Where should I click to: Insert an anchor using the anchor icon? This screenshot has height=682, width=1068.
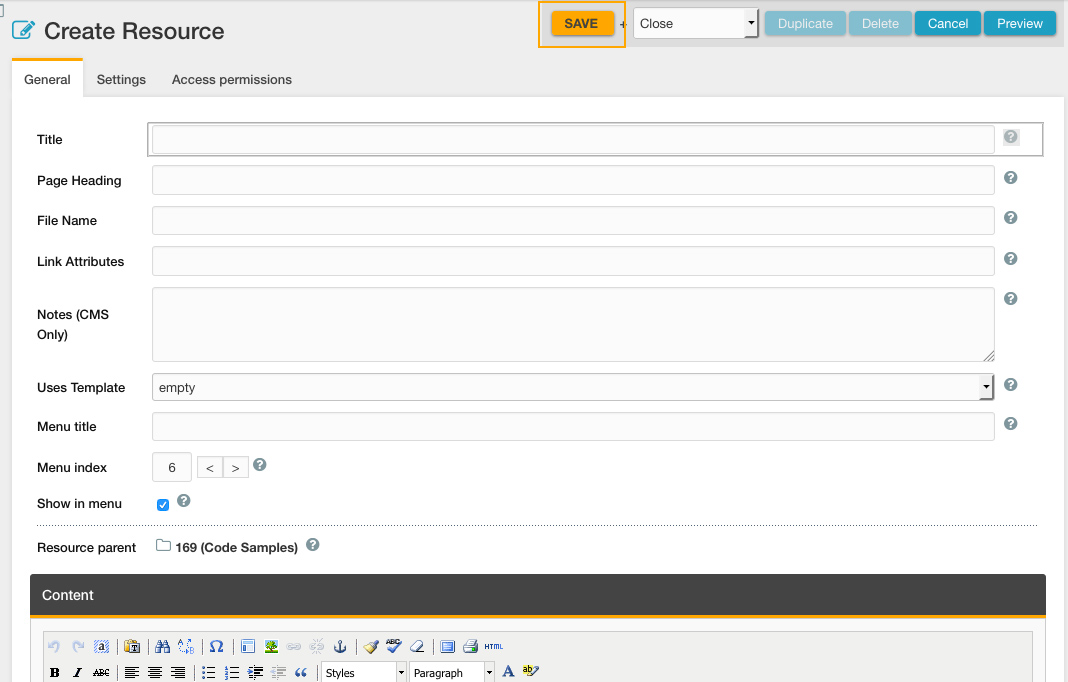(x=339, y=647)
